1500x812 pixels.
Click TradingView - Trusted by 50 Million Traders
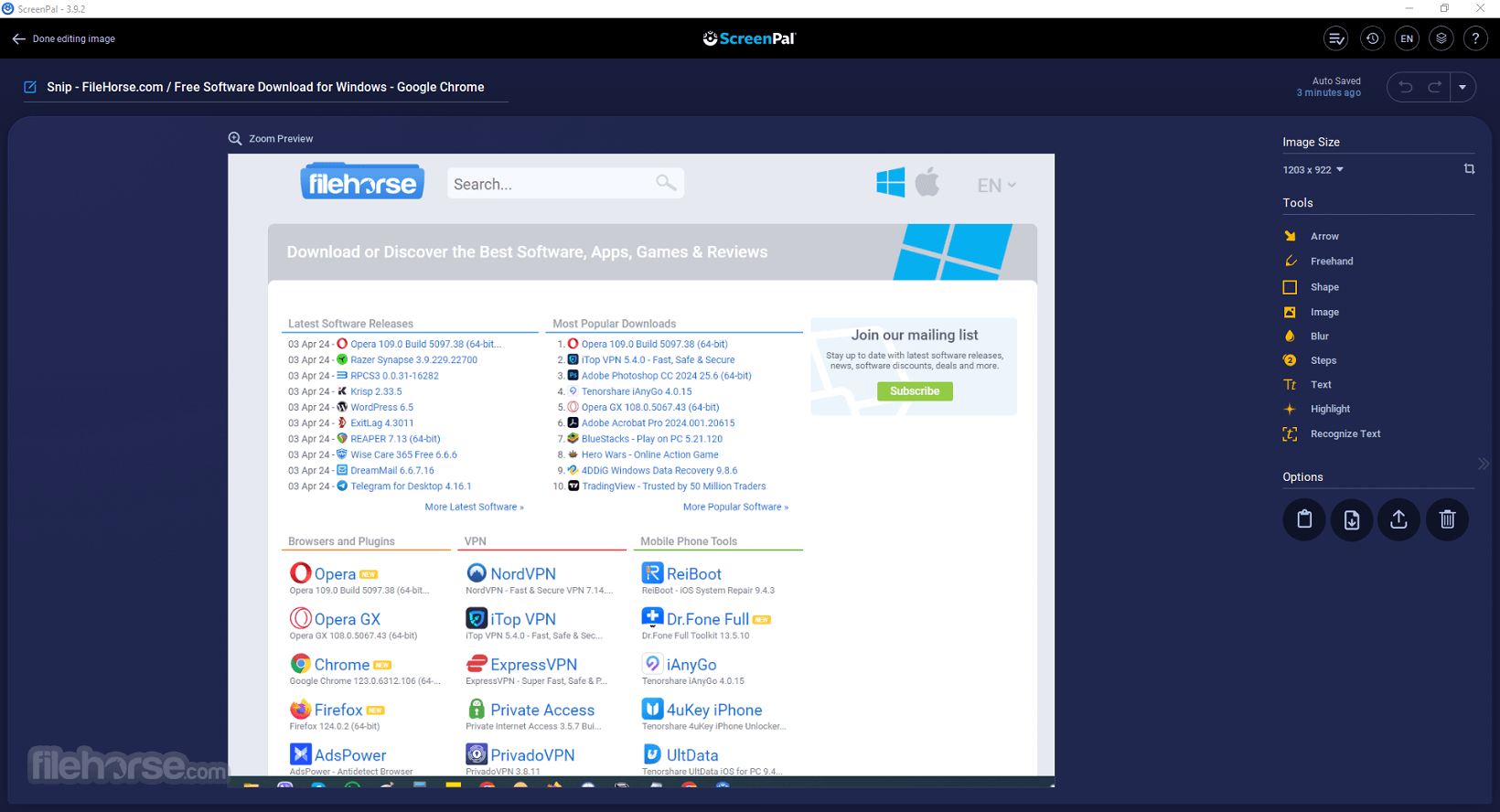674,486
